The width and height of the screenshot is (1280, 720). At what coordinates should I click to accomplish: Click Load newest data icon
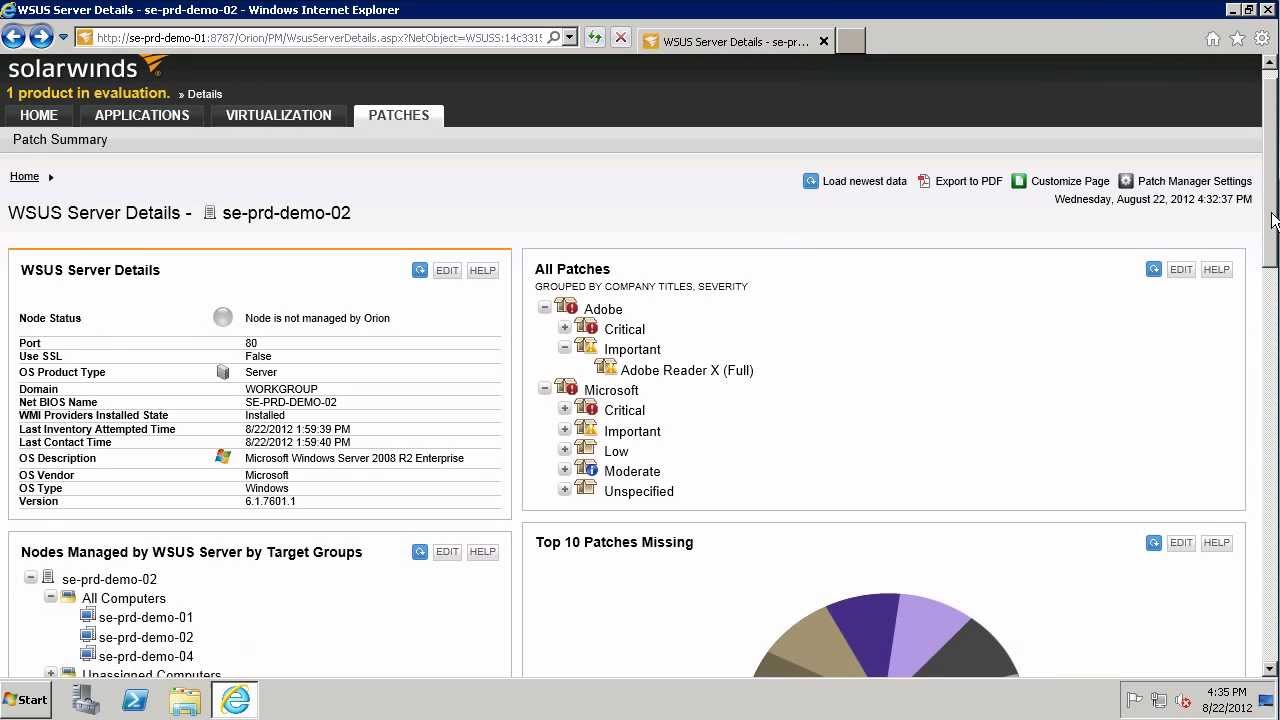coord(811,181)
